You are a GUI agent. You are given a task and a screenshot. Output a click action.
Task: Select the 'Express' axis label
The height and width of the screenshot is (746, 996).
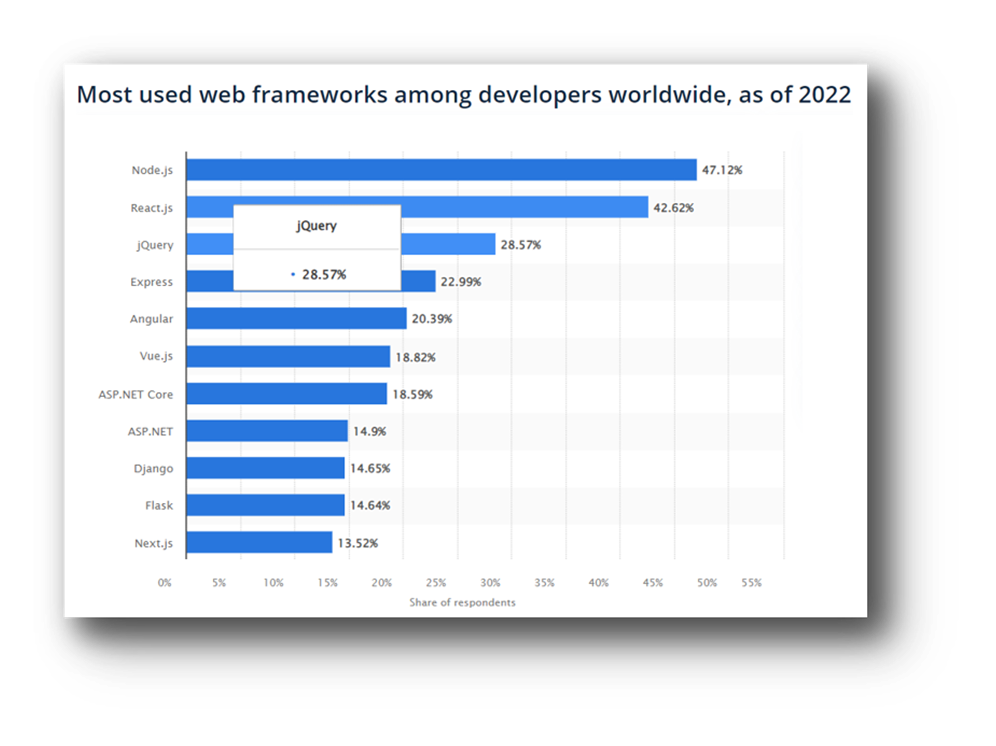point(151,282)
